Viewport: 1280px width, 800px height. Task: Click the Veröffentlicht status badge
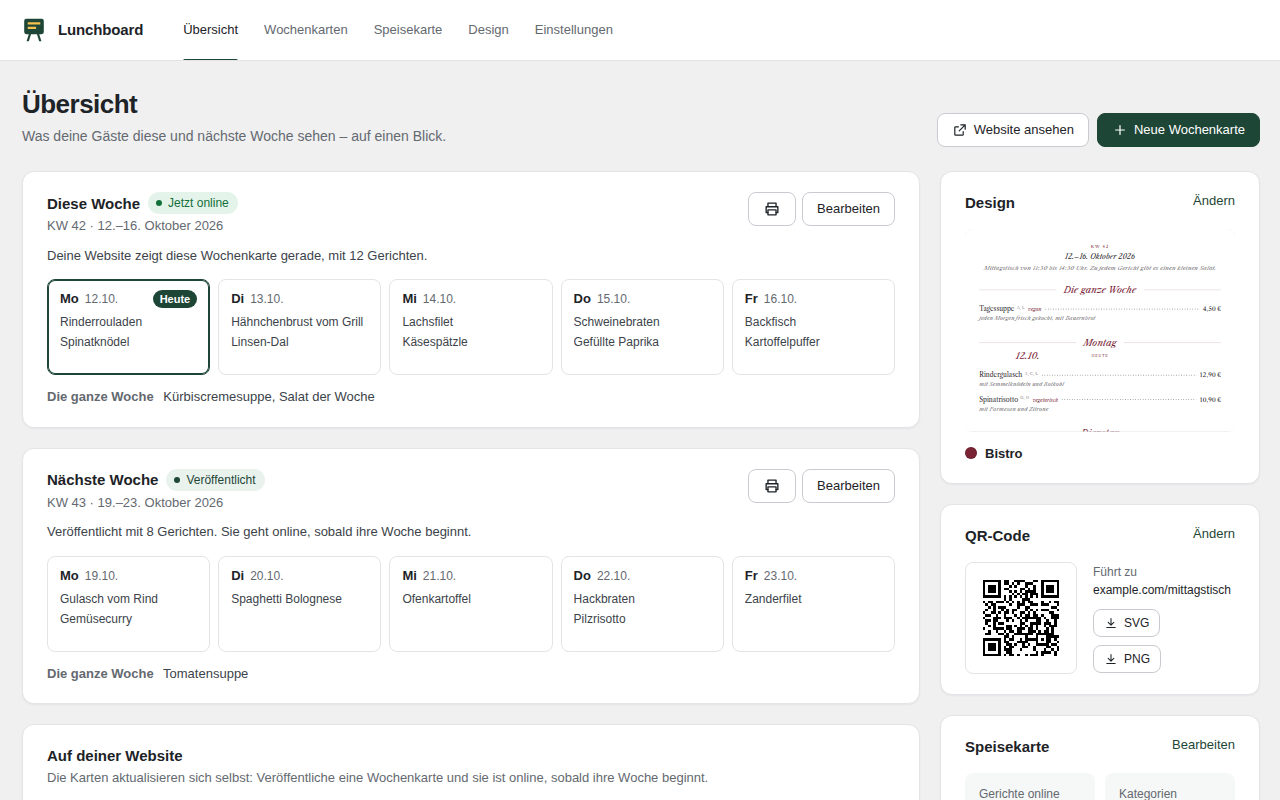tap(215, 480)
